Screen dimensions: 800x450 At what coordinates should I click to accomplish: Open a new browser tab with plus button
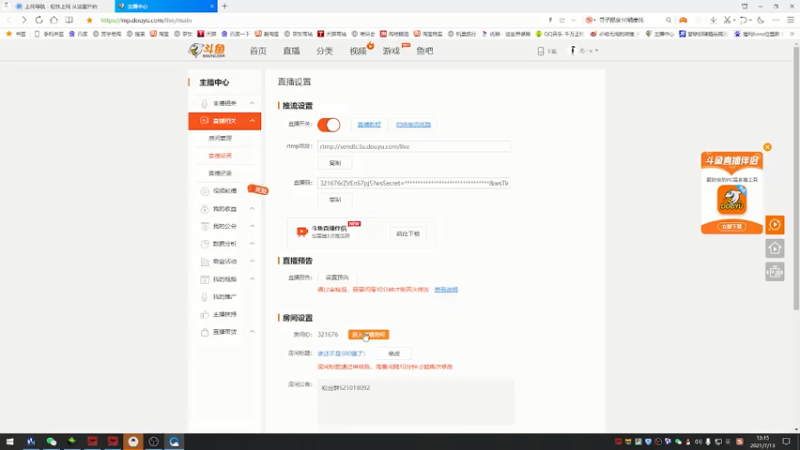click(224, 6)
